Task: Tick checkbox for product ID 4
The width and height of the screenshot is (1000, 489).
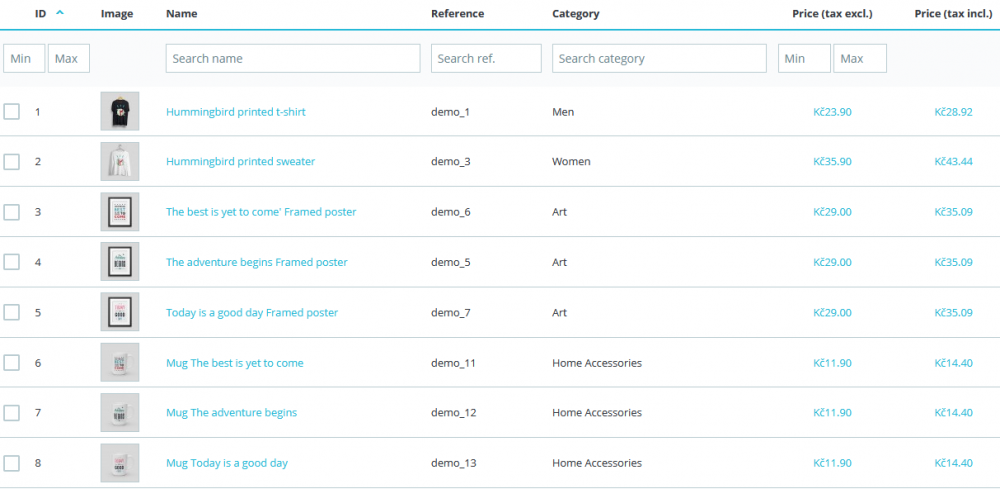Action: pyautogui.click(x=11, y=262)
